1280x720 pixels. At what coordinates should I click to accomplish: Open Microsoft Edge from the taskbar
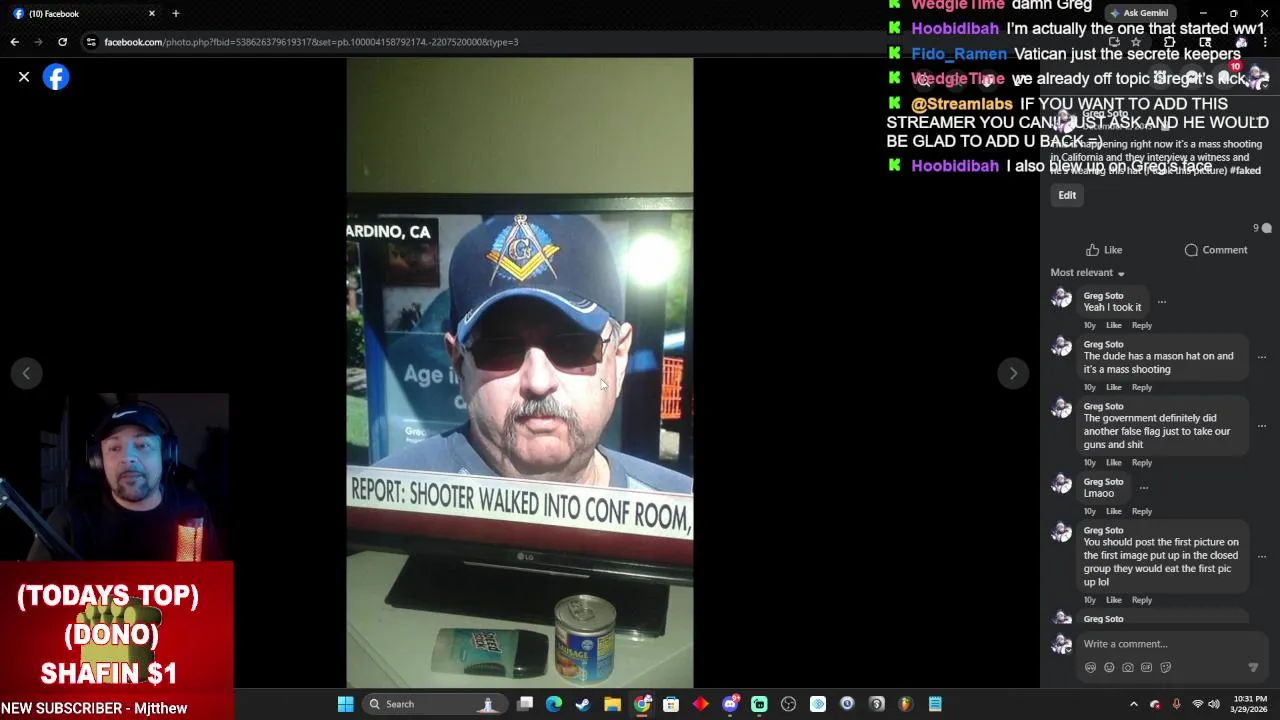tap(554, 704)
